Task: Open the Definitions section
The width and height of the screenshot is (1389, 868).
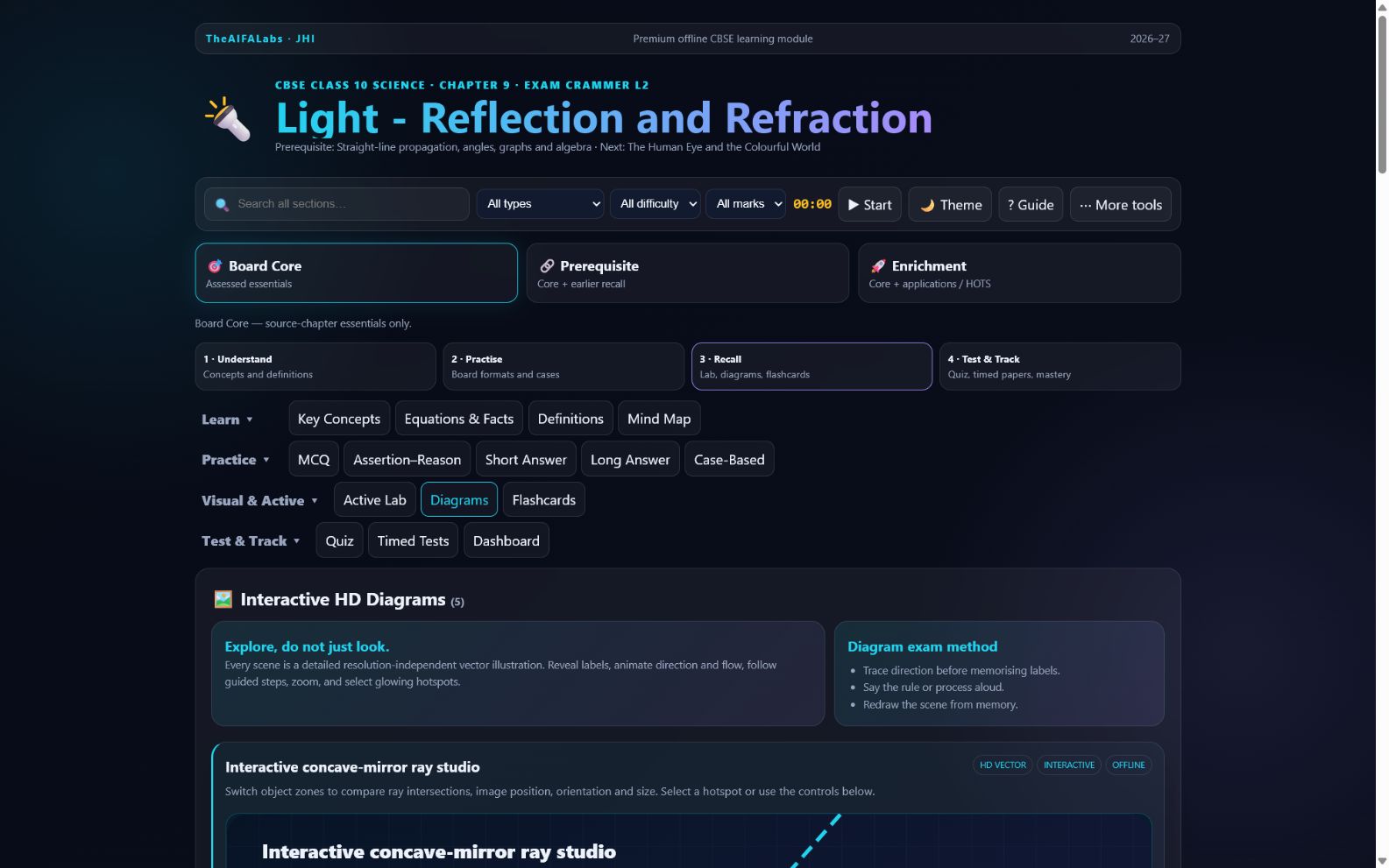Action: pos(570,419)
